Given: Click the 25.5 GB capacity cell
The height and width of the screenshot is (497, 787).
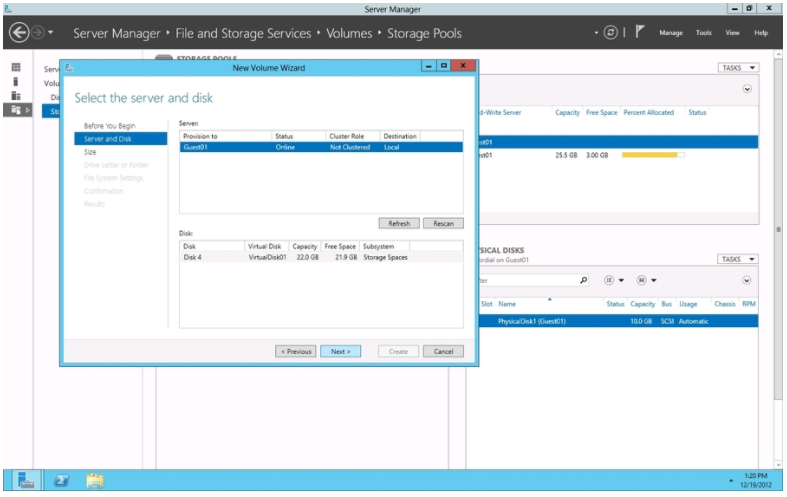Looking at the screenshot, I should pyautogui.click(x=566, y=155).
